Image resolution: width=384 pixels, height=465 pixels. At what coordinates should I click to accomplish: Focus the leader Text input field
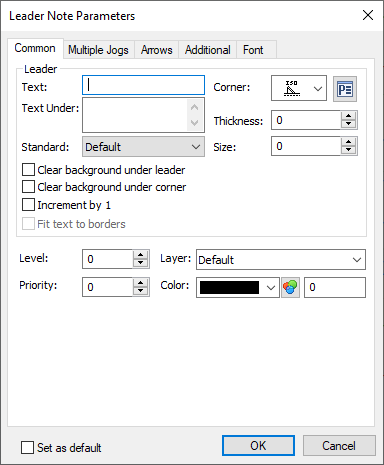coord(143,85)
